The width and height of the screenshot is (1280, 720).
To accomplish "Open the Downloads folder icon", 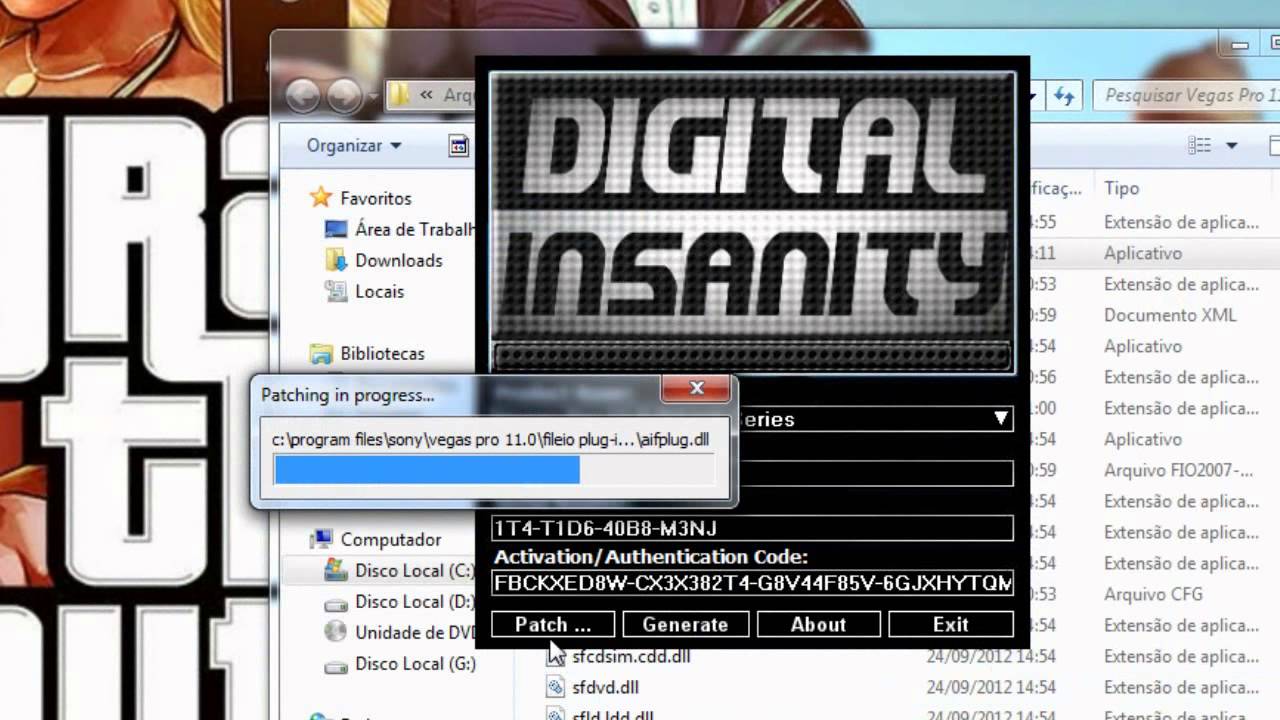I will tap(336, 260).
